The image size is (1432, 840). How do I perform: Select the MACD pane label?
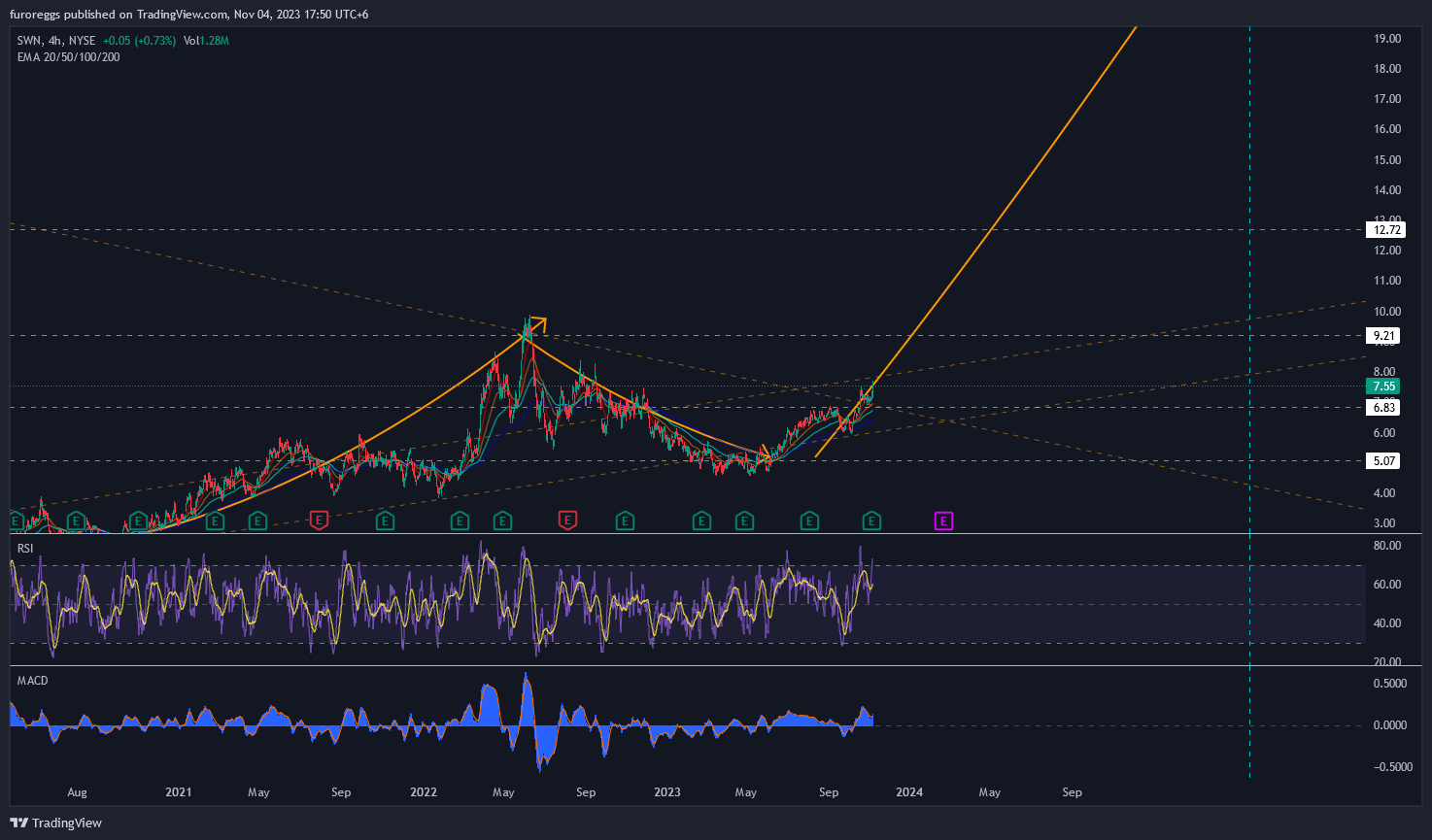point(32,681)
